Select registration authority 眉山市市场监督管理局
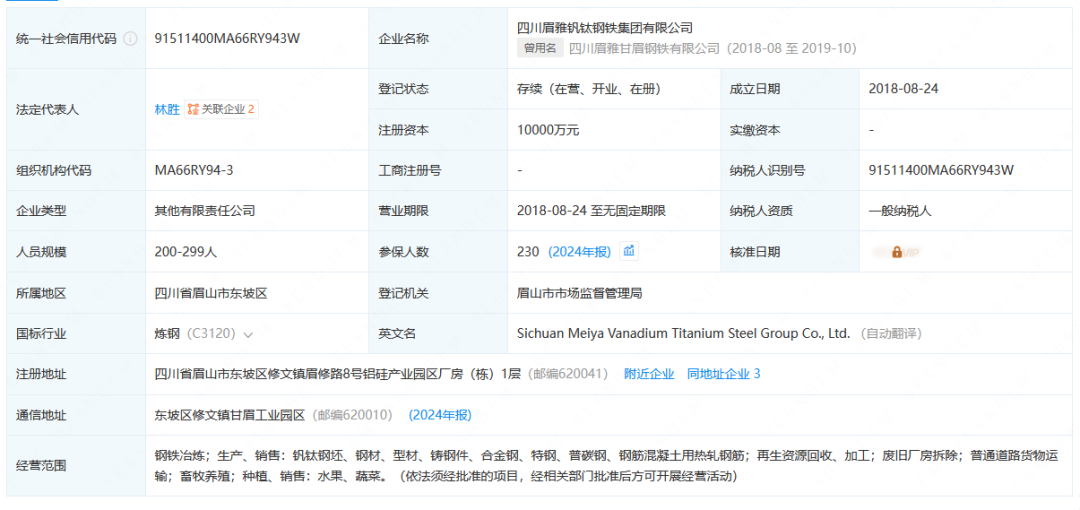The width and height of the screenshot is (1080, 510). click(579, 293)
